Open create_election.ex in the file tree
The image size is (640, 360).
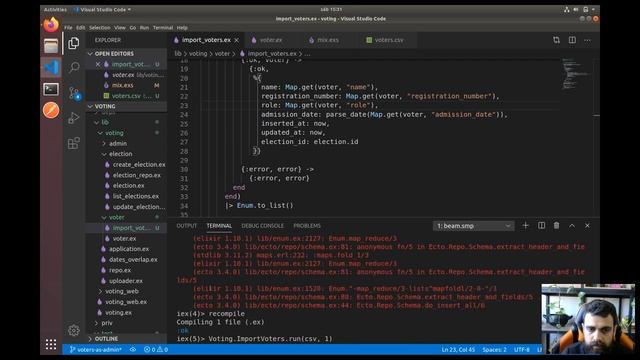tap(139, 164)
